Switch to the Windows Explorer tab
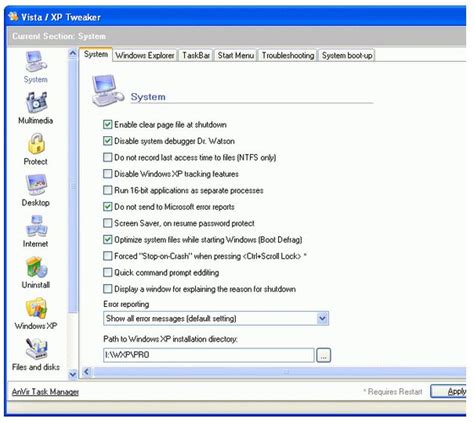 (145, 55)
